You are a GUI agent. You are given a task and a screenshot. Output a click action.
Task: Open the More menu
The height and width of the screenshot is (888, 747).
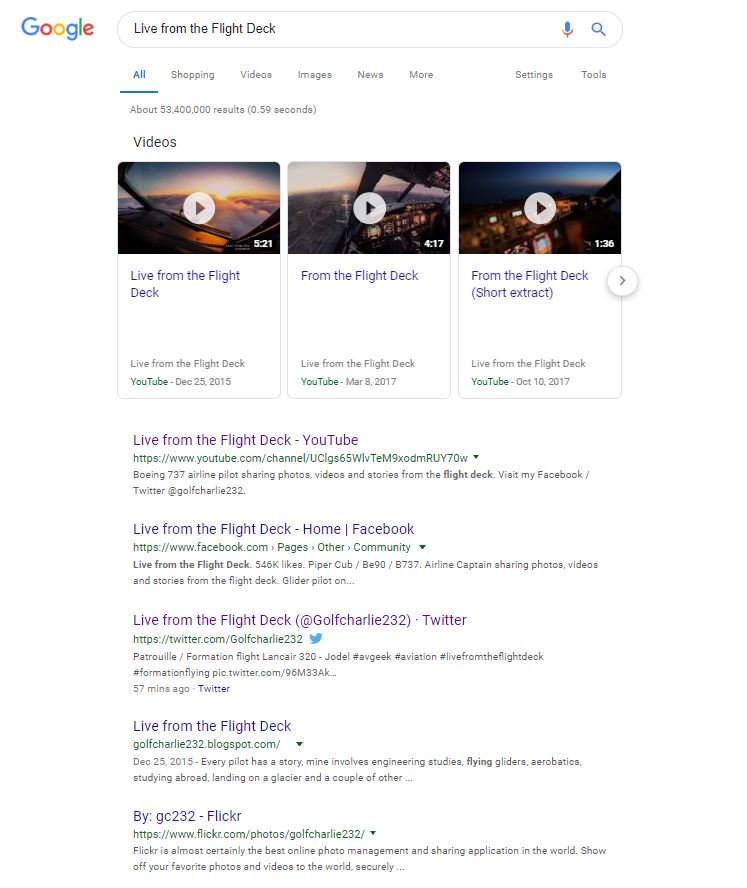point(421,75)
